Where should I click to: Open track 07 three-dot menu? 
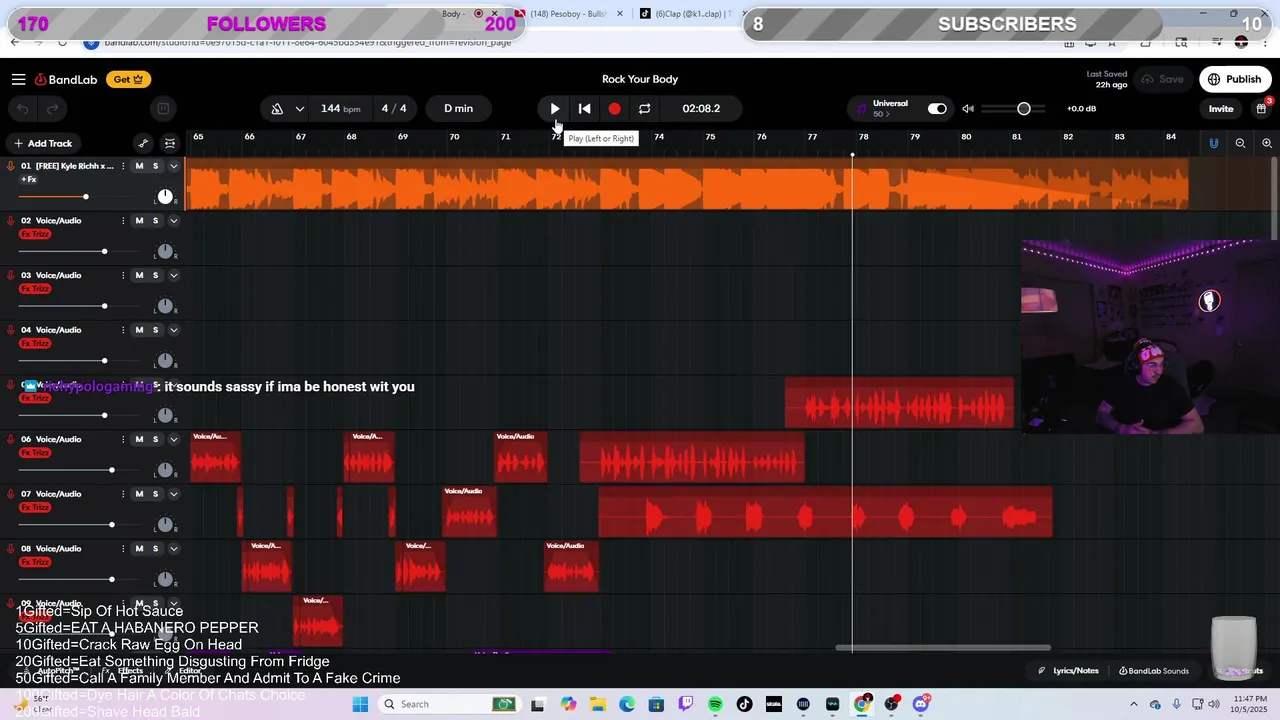click(x=123, y=494)
